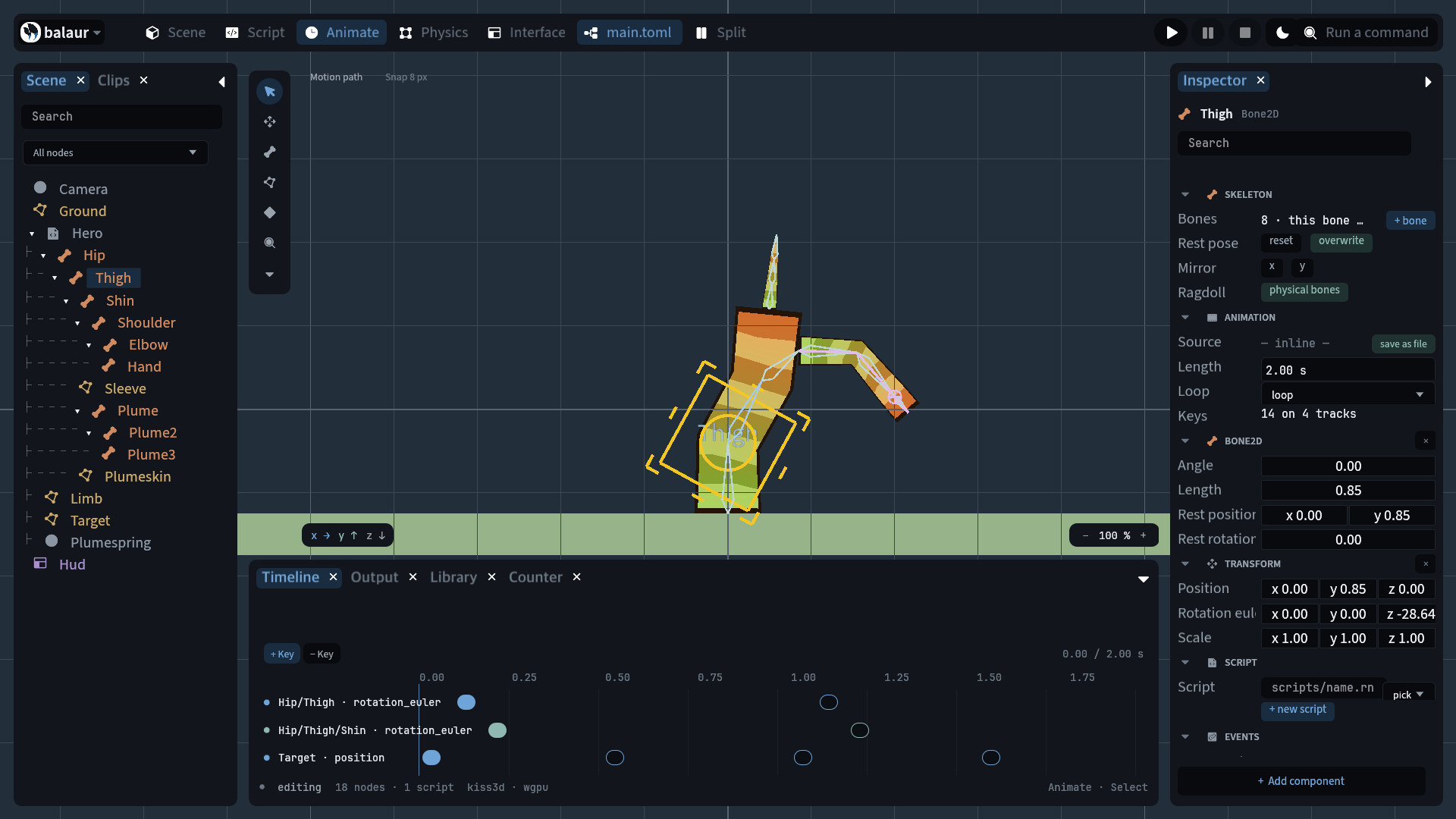Pause the running scene
This screenshot has height=819, width=1456.
pos(1208,33)
